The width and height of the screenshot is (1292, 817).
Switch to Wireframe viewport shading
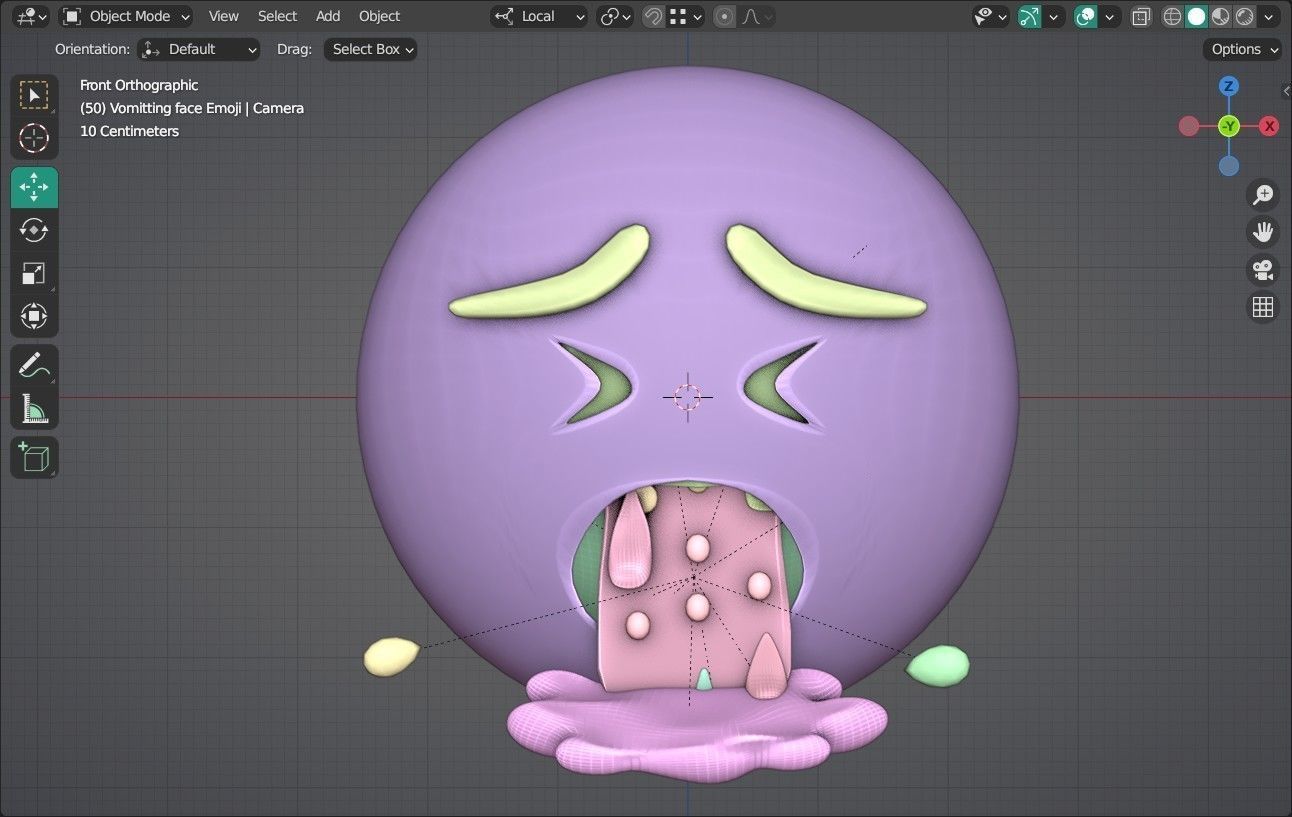[1172, 16]
